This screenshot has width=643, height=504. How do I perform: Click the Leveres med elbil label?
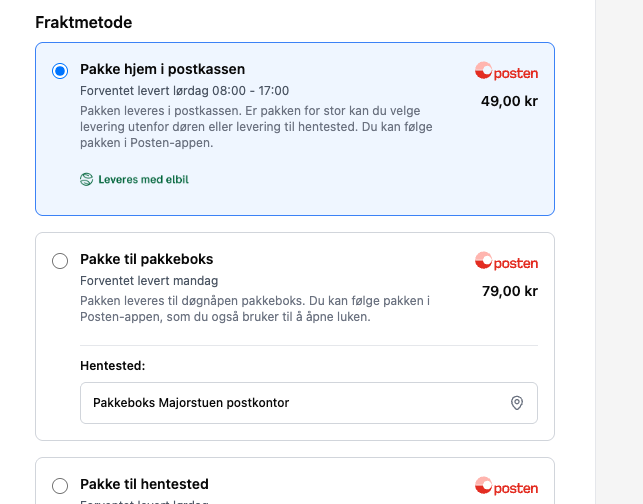pos(143,180)
